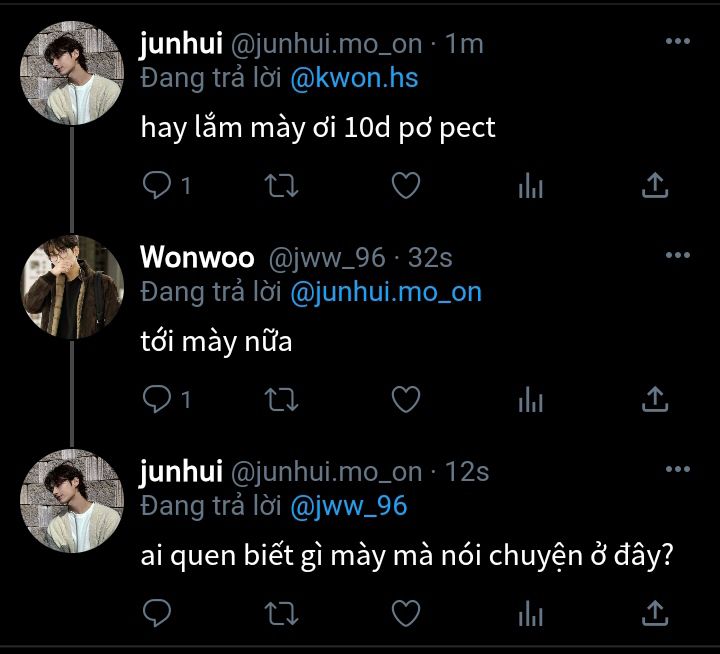Reply to junhui's "hay lắm mày ơi" tweet
This screenshot has width=720, height=654.
point(157,185)
